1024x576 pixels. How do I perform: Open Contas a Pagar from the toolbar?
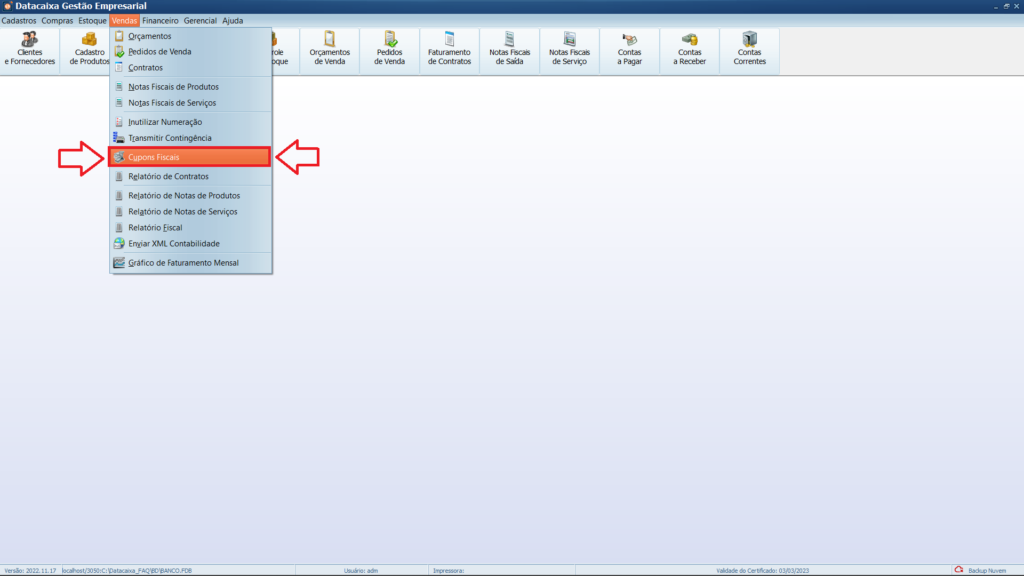coord(628,50)
